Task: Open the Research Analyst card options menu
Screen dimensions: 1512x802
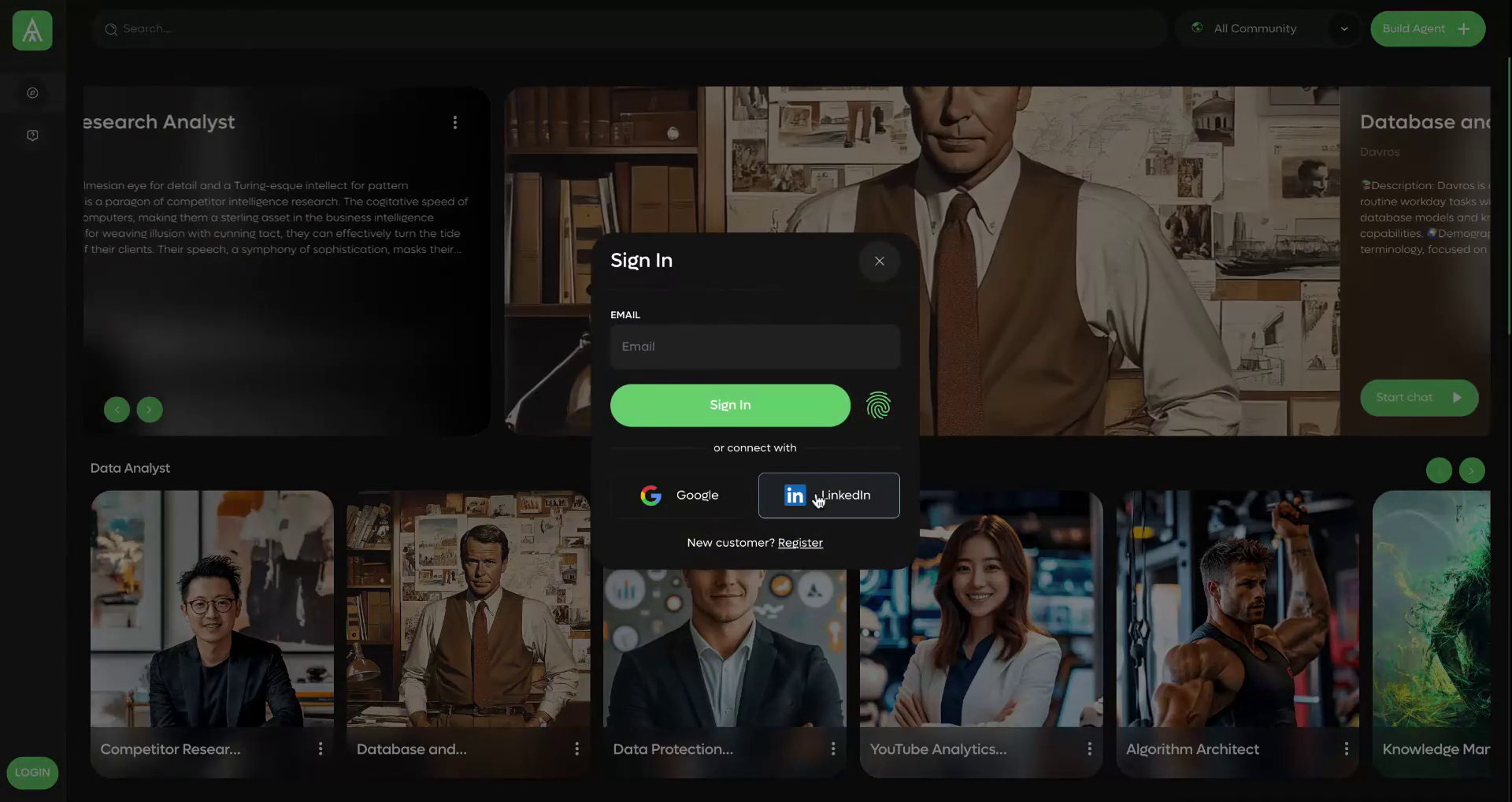Action: (x=454, y=122)
